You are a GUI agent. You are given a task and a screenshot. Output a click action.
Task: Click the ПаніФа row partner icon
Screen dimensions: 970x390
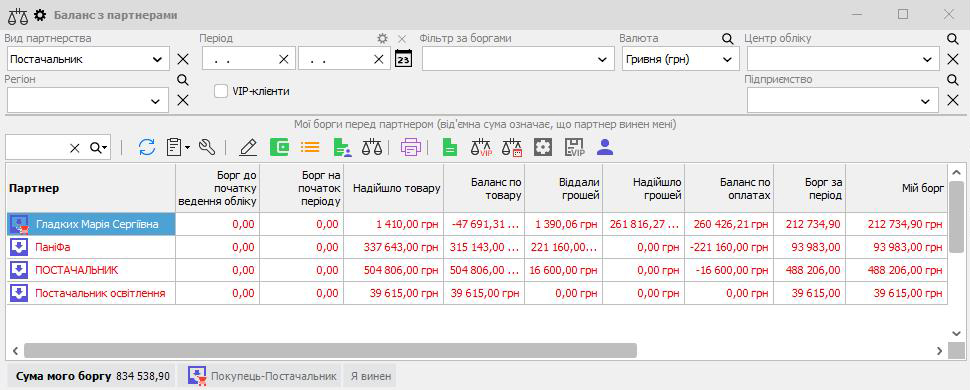click(x=19, y=247)
